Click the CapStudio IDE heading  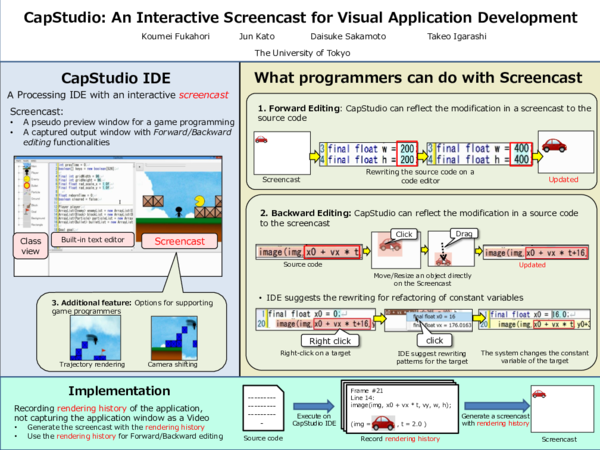coord(116,78)
